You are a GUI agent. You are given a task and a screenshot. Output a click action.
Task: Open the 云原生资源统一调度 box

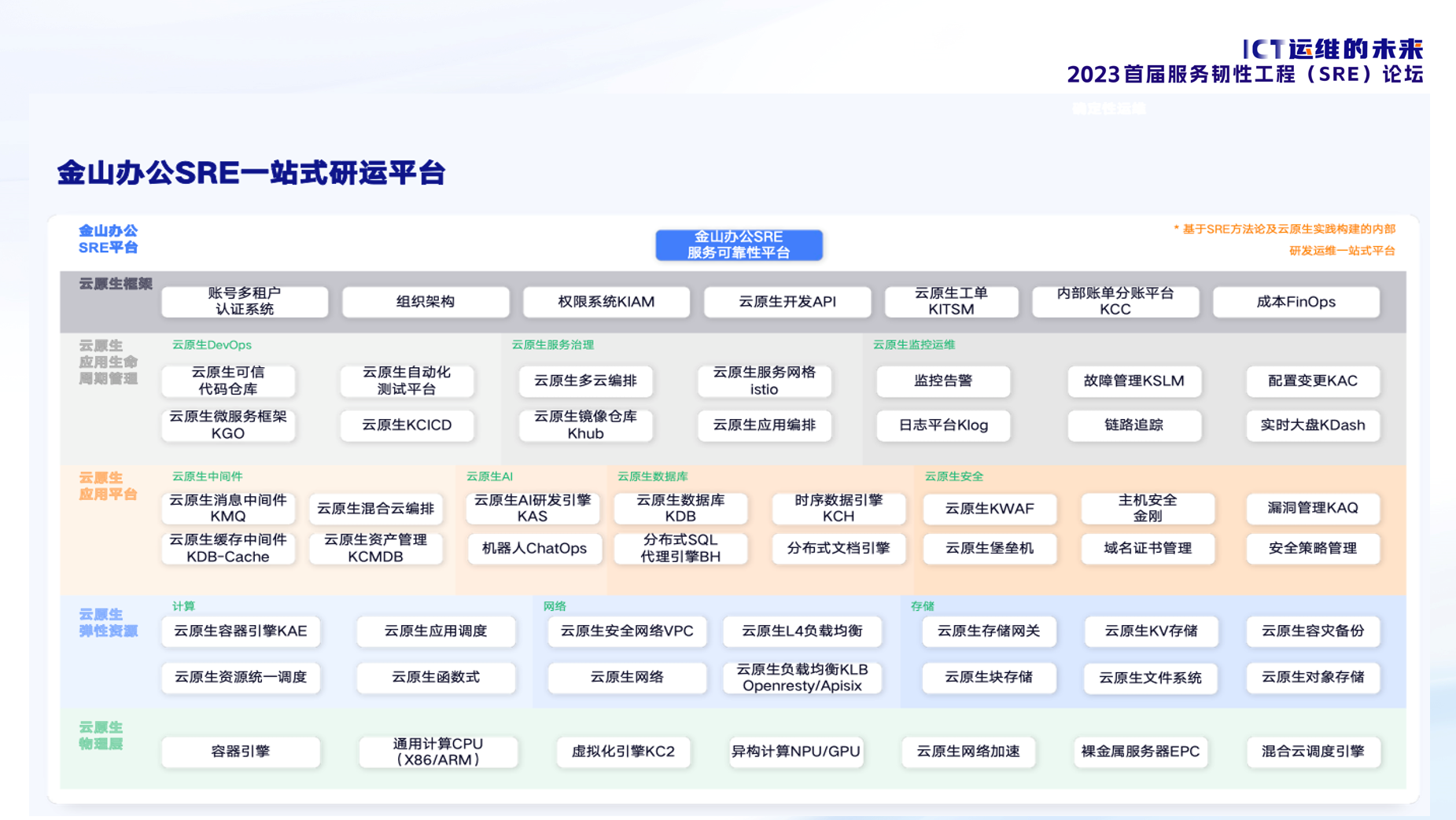tap(241, 677)
